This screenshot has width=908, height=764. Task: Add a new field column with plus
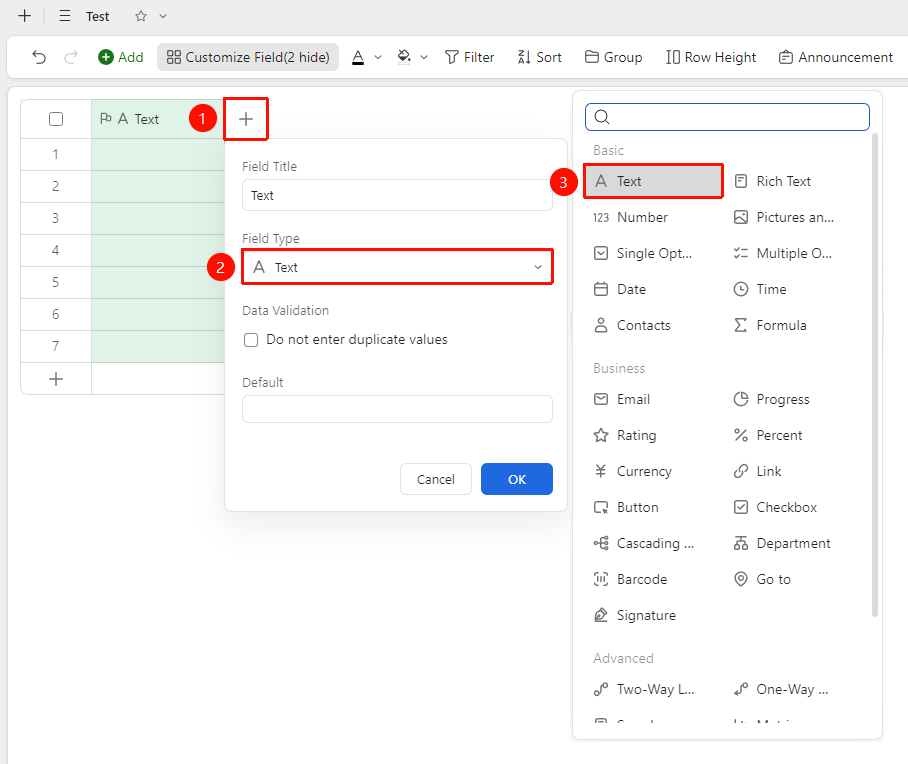click(246, 119)
